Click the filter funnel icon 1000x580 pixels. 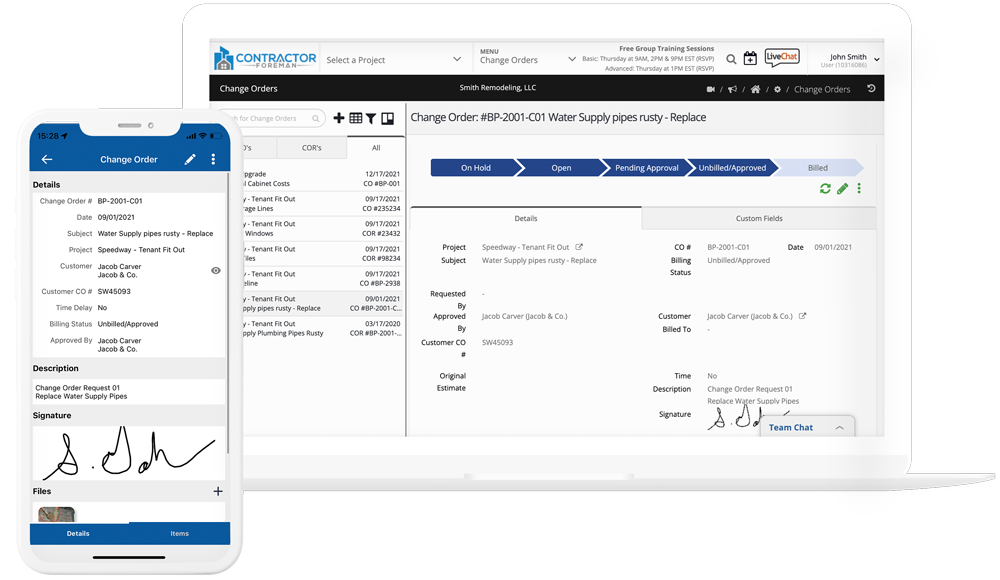371,118
